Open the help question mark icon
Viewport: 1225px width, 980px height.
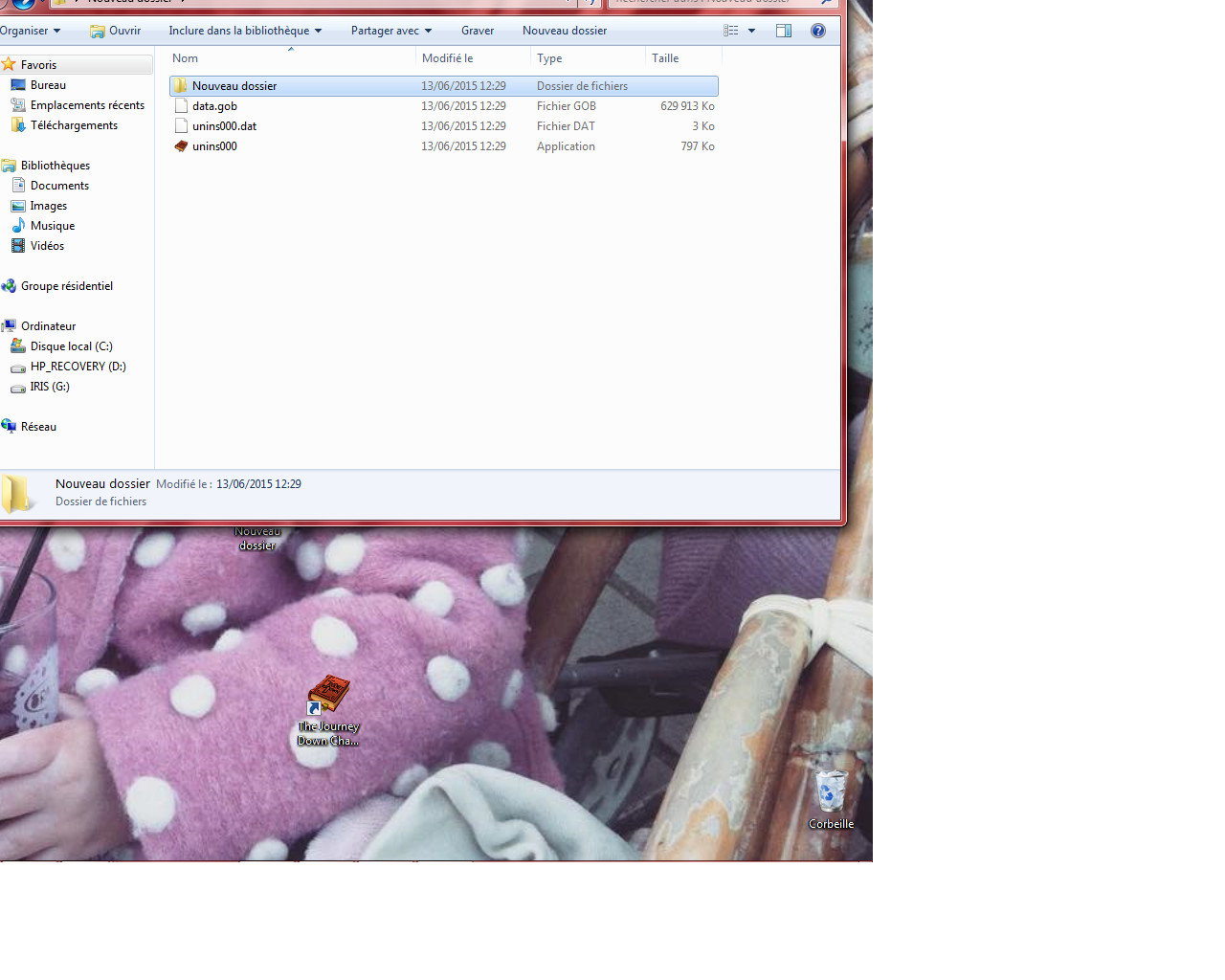point(818,31)
